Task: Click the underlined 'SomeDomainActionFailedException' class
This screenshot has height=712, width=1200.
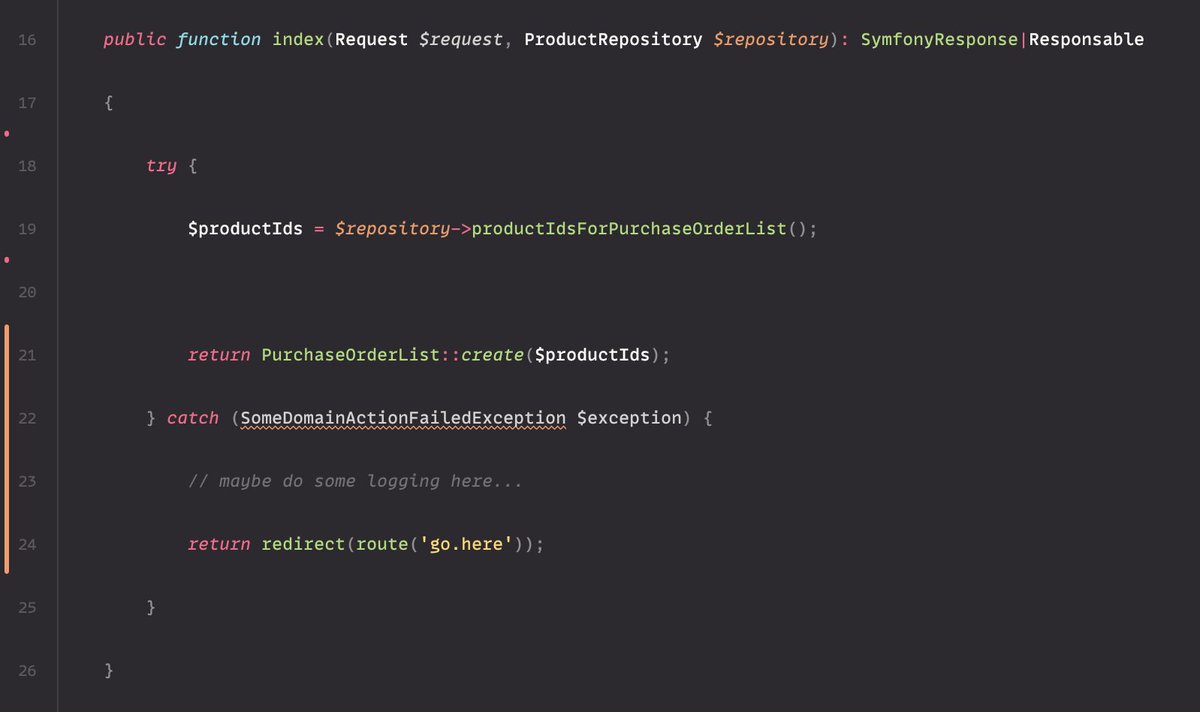Action: tap(403, 418)
